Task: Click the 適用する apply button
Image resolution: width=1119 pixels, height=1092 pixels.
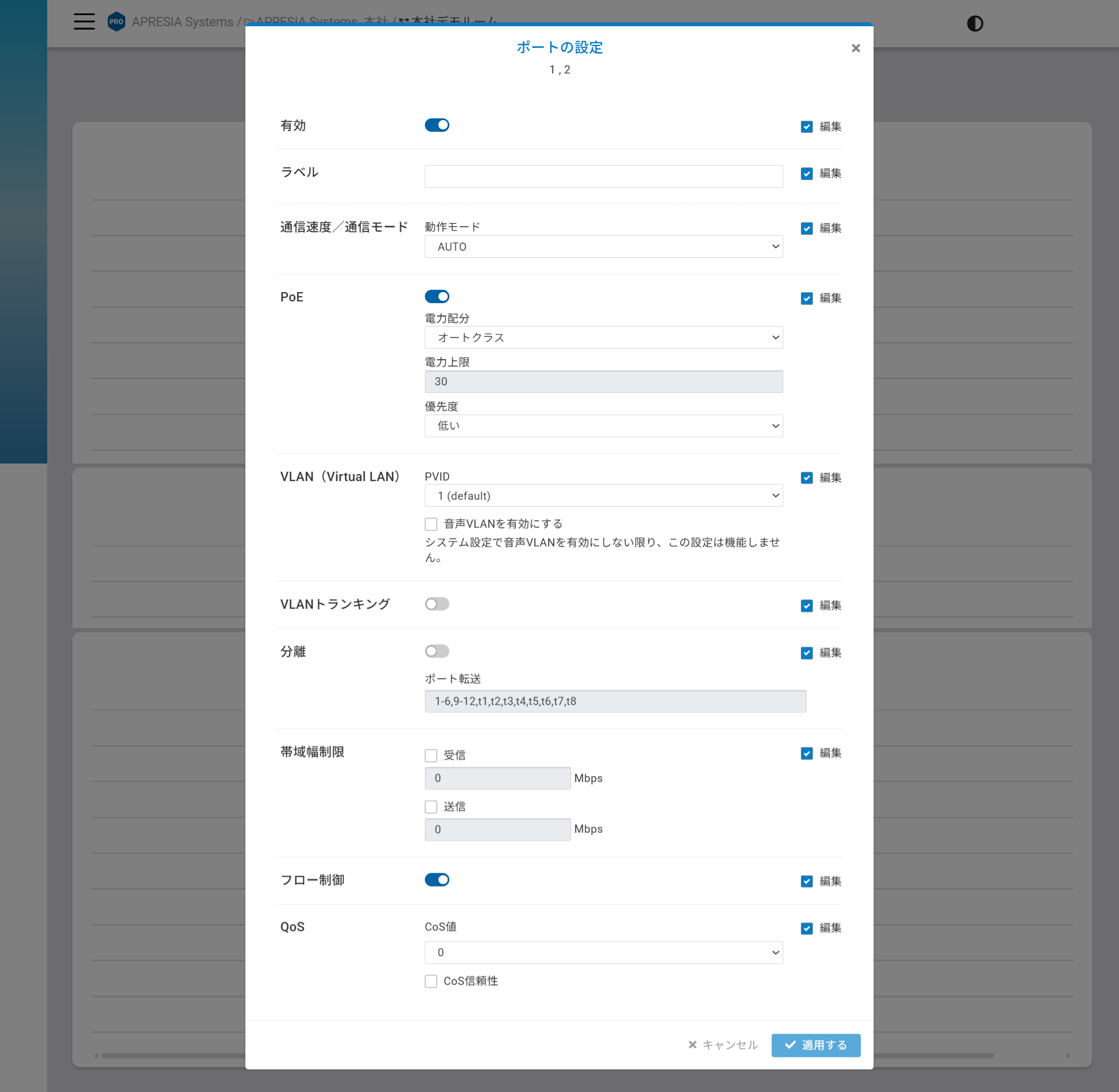Action: pyautogui.click(x=815, y=1045)
